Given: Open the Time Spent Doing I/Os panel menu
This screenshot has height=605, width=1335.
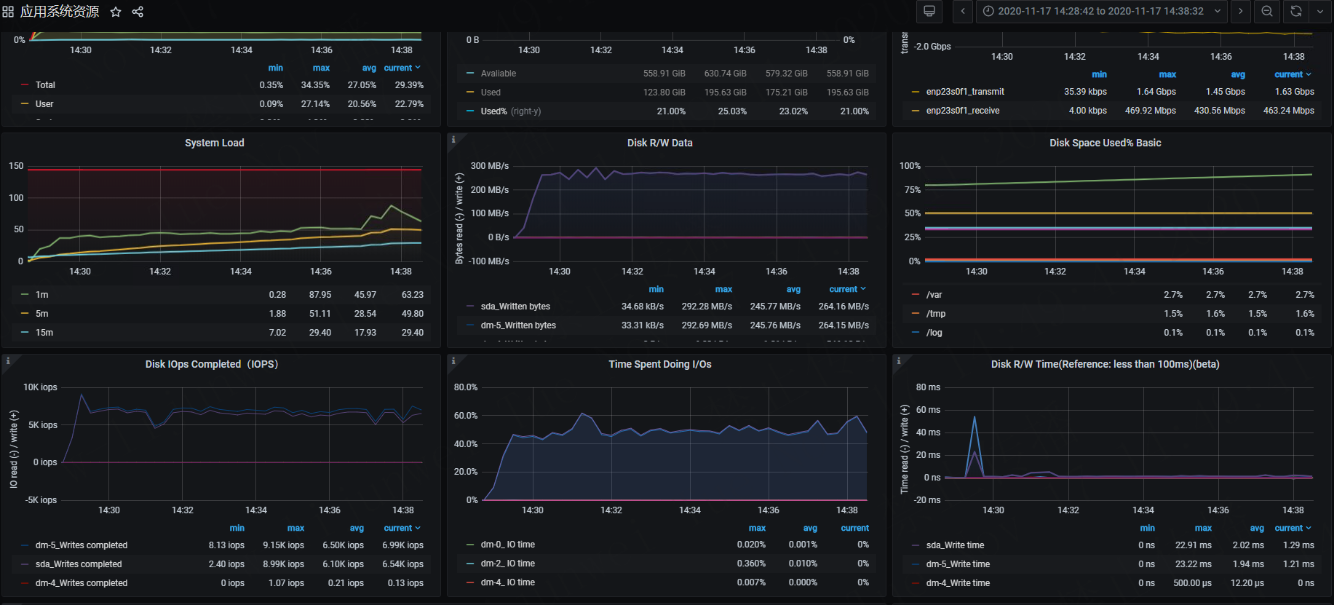Looking at the screenshot, I should click(x=660, y=364).
